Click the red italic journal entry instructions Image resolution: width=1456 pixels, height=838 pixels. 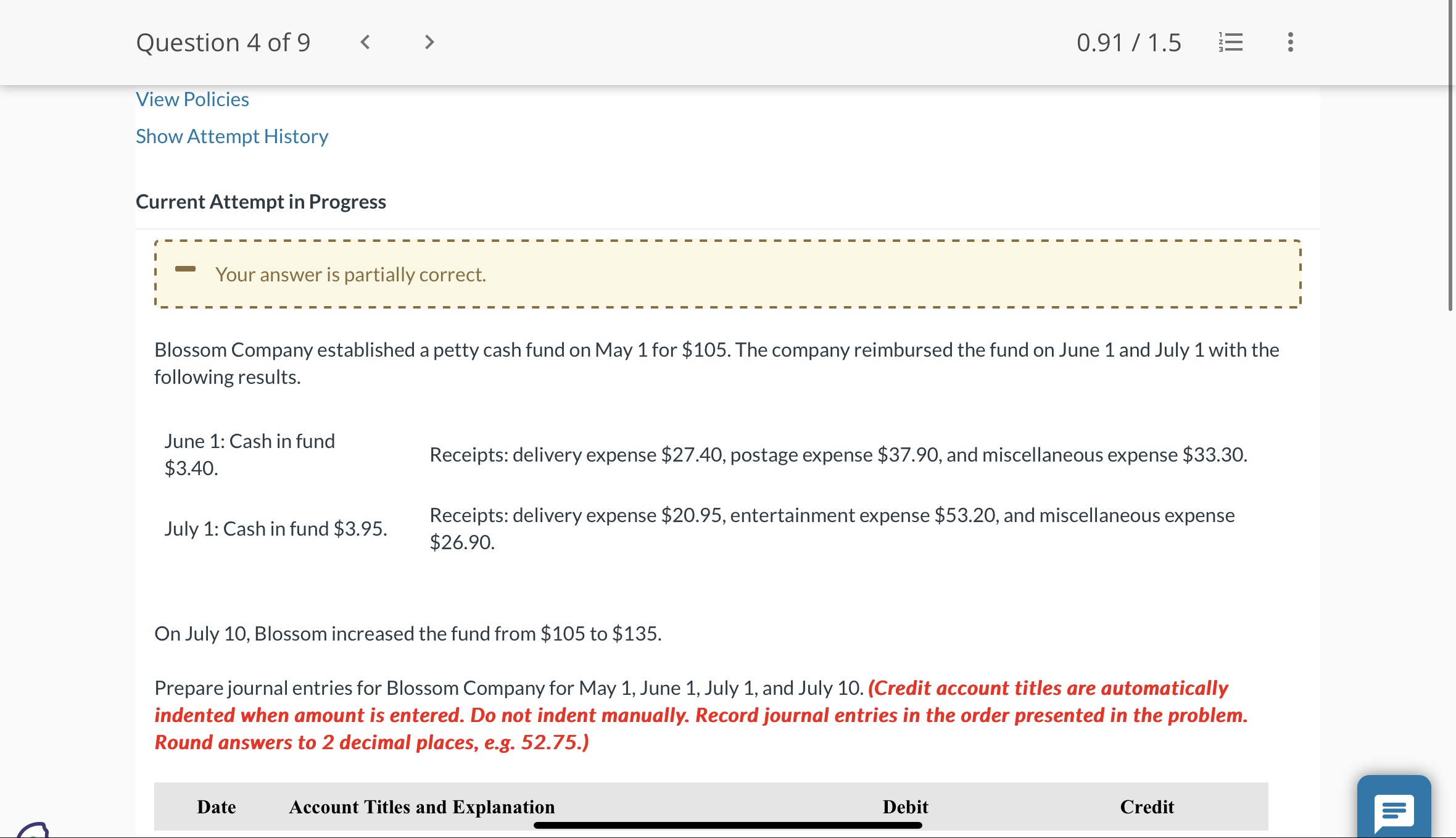point(701,715)
